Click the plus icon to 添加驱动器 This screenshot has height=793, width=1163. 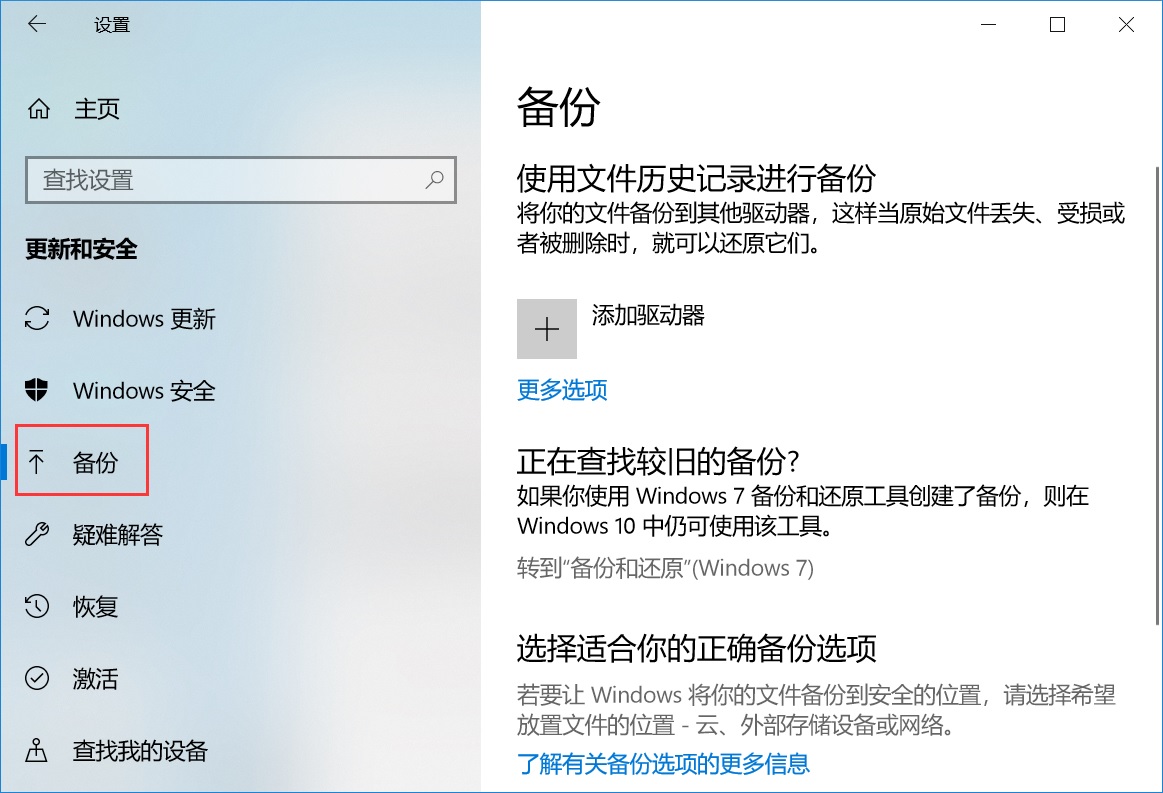pos(546,329)
